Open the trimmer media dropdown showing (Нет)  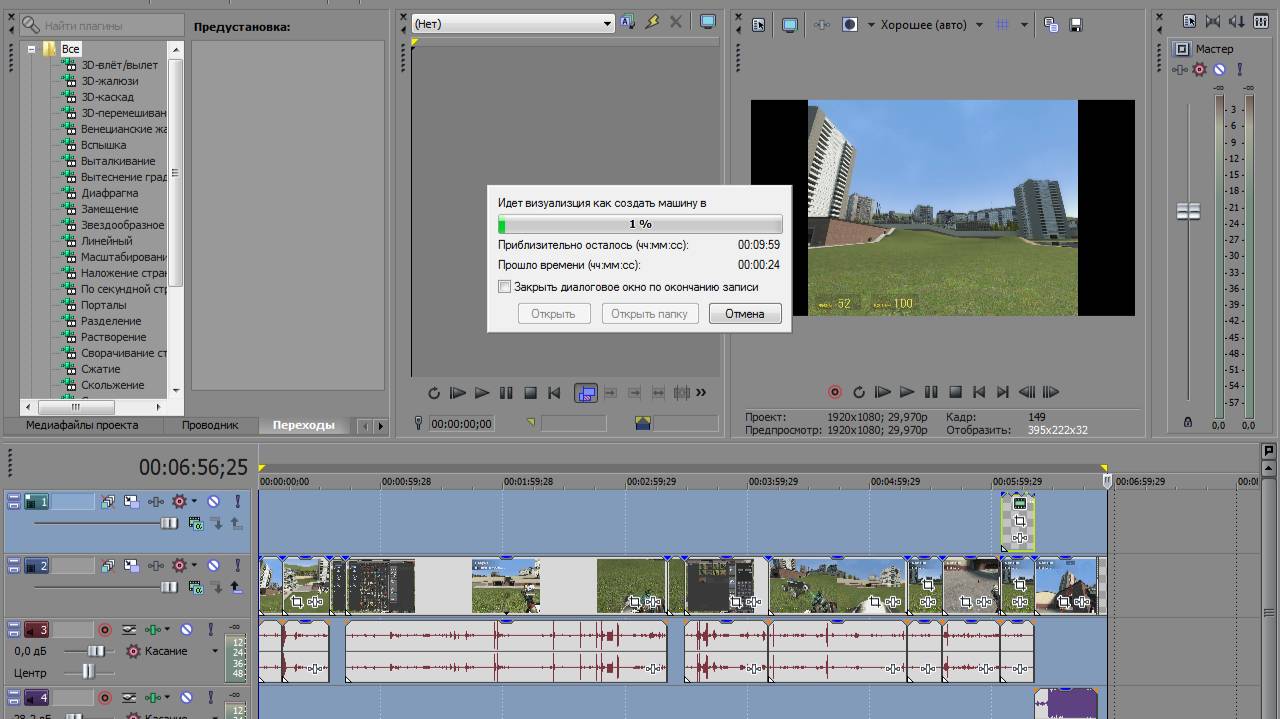click(x=513, y=23)
